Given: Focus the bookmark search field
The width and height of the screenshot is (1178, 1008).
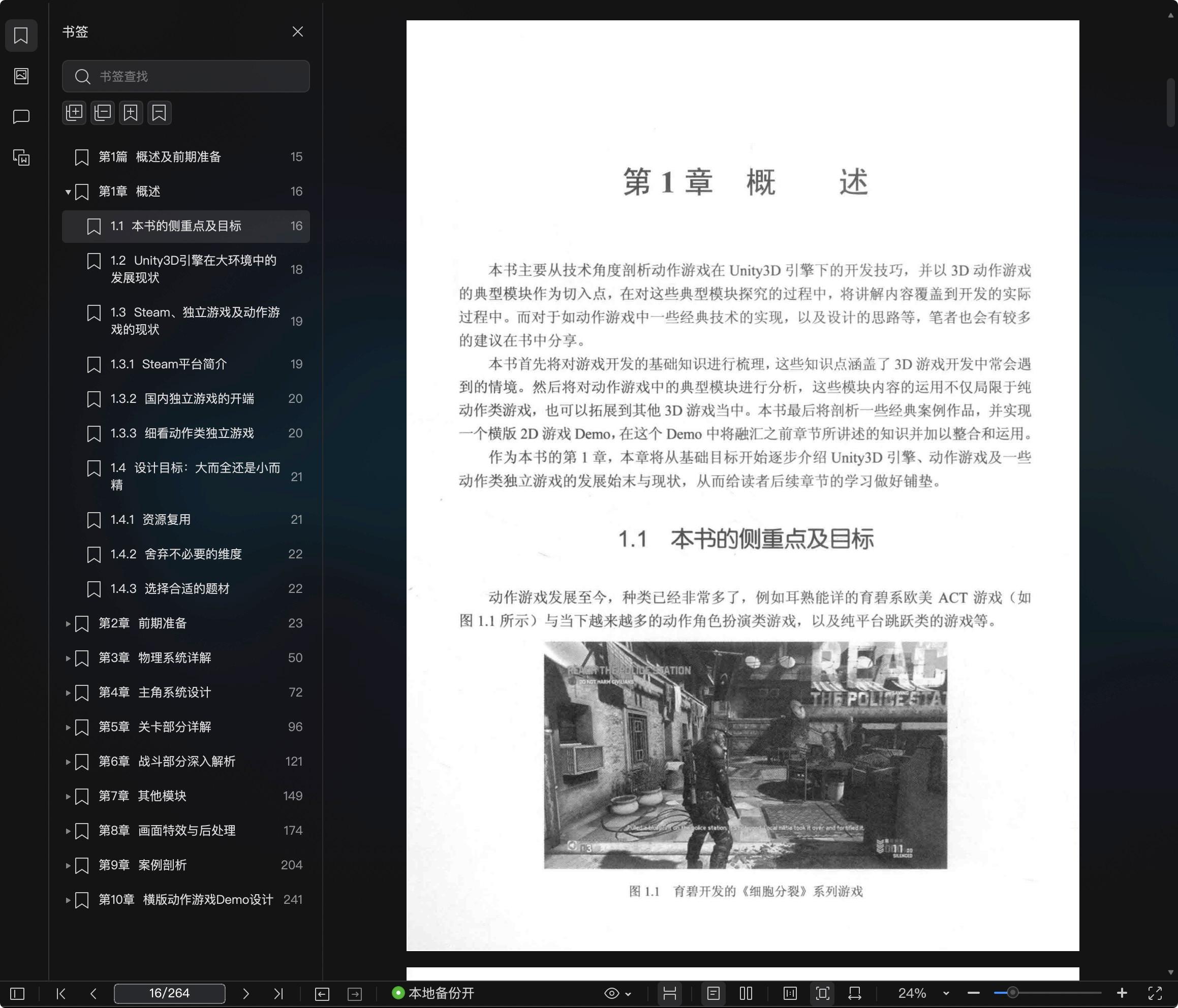Looking at the screenshot, I should click(x=186, y=76).
